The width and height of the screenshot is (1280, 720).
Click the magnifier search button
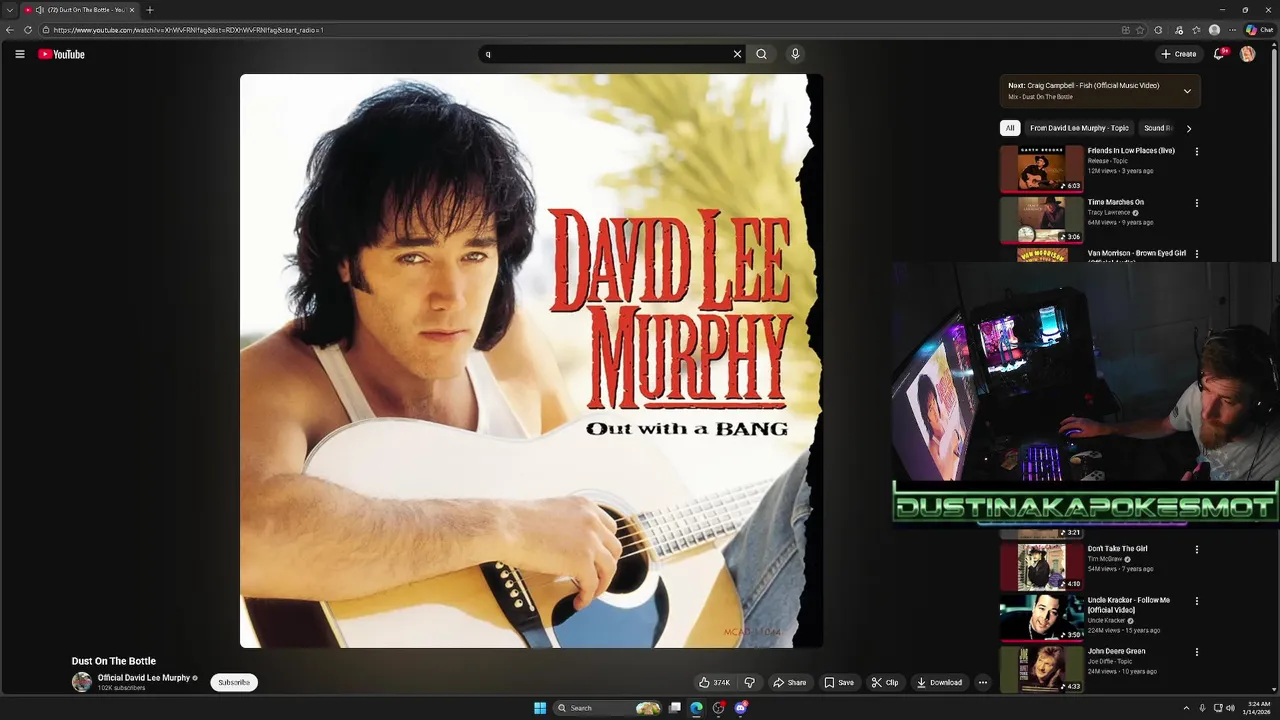click(761, 54)
